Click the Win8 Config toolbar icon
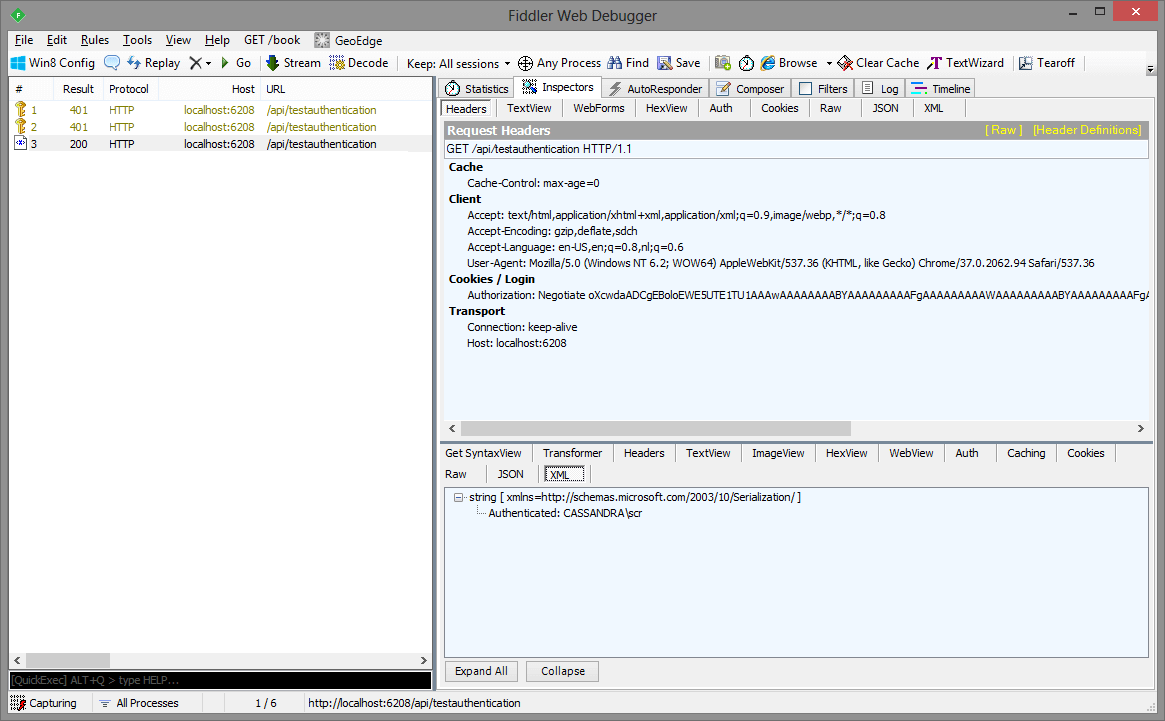The image size is (1165, 721). pos(53,63)
